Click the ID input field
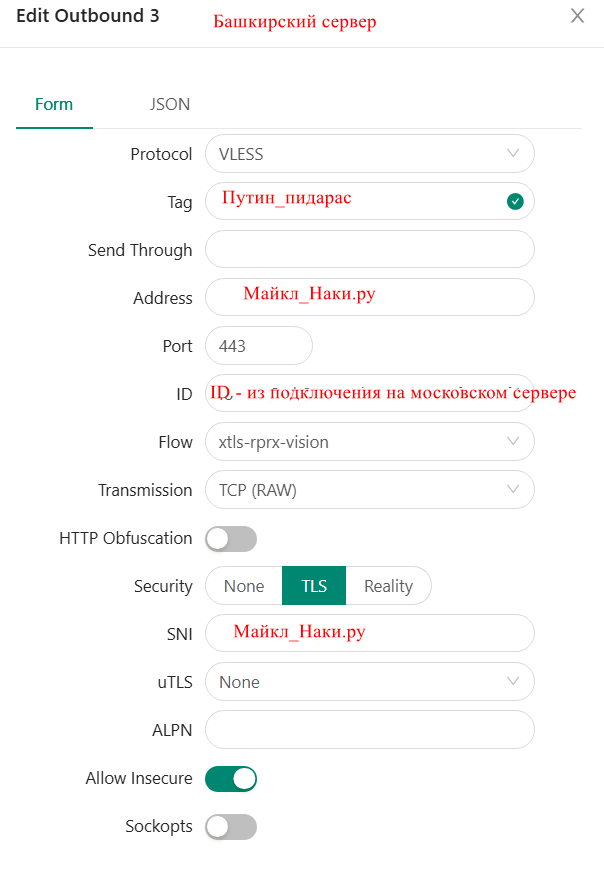 (x=370, y=394)
